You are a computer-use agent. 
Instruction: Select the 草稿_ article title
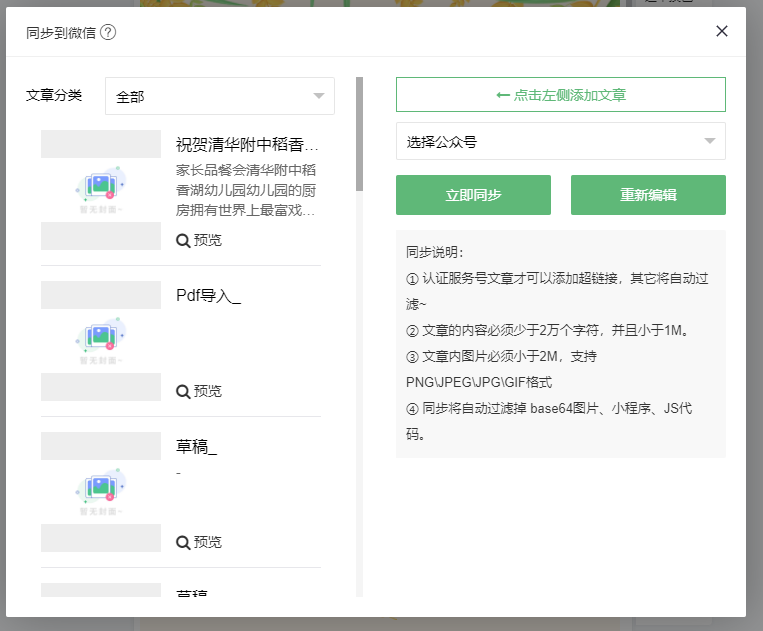pos(197,447)
